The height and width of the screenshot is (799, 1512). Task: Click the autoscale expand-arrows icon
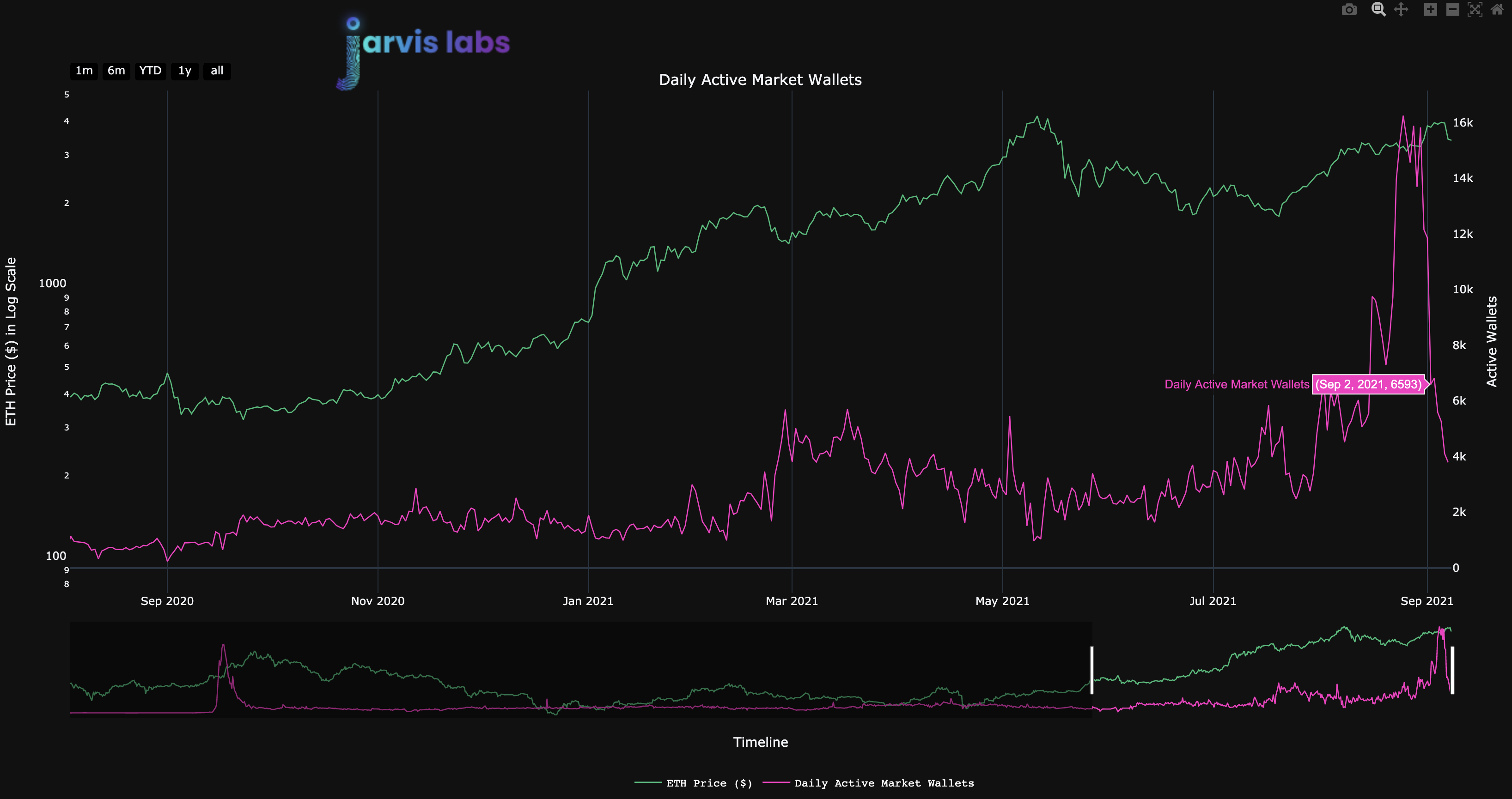[x=1475, y=9]
